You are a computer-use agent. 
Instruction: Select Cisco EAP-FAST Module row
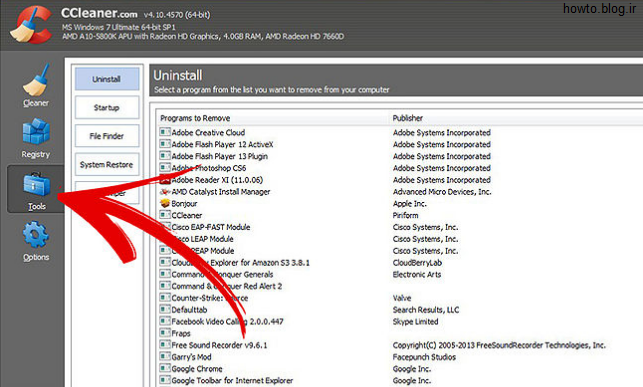coord(211,227)
